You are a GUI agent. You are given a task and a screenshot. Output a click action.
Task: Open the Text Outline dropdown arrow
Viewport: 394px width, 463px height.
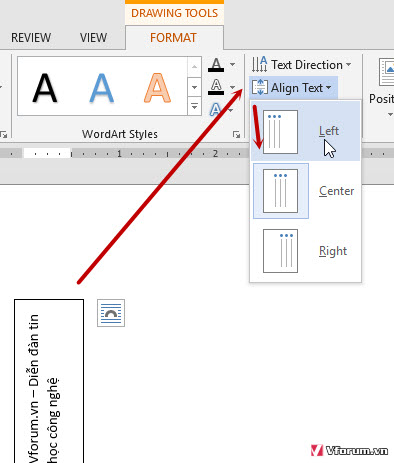(233, 87)
